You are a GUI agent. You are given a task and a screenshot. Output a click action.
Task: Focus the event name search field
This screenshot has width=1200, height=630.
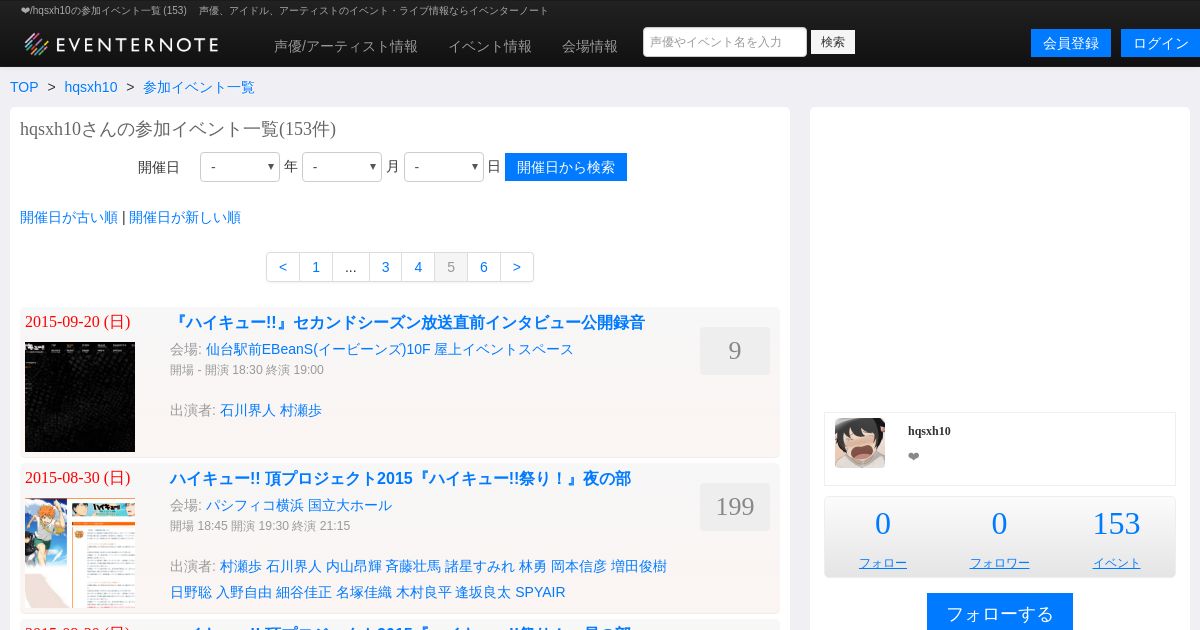[725, 42]
